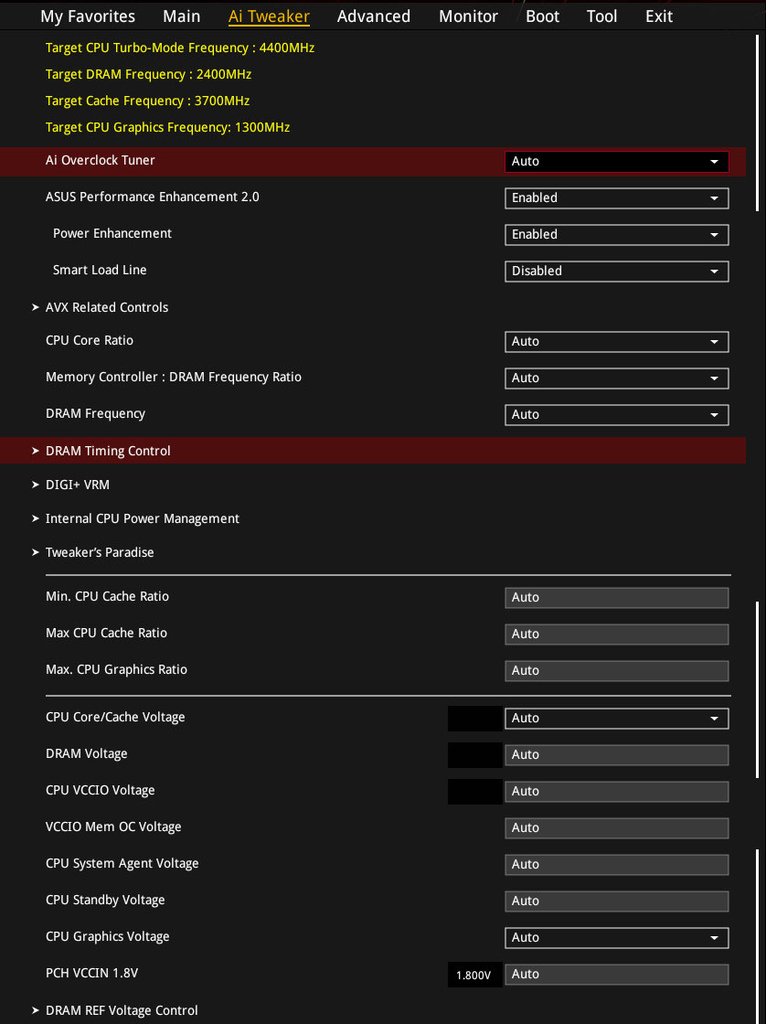Click the 1.800V PCH VCCIN reading
The image size is (766, 1024).
pyautogui.click(x=474, y=975)
